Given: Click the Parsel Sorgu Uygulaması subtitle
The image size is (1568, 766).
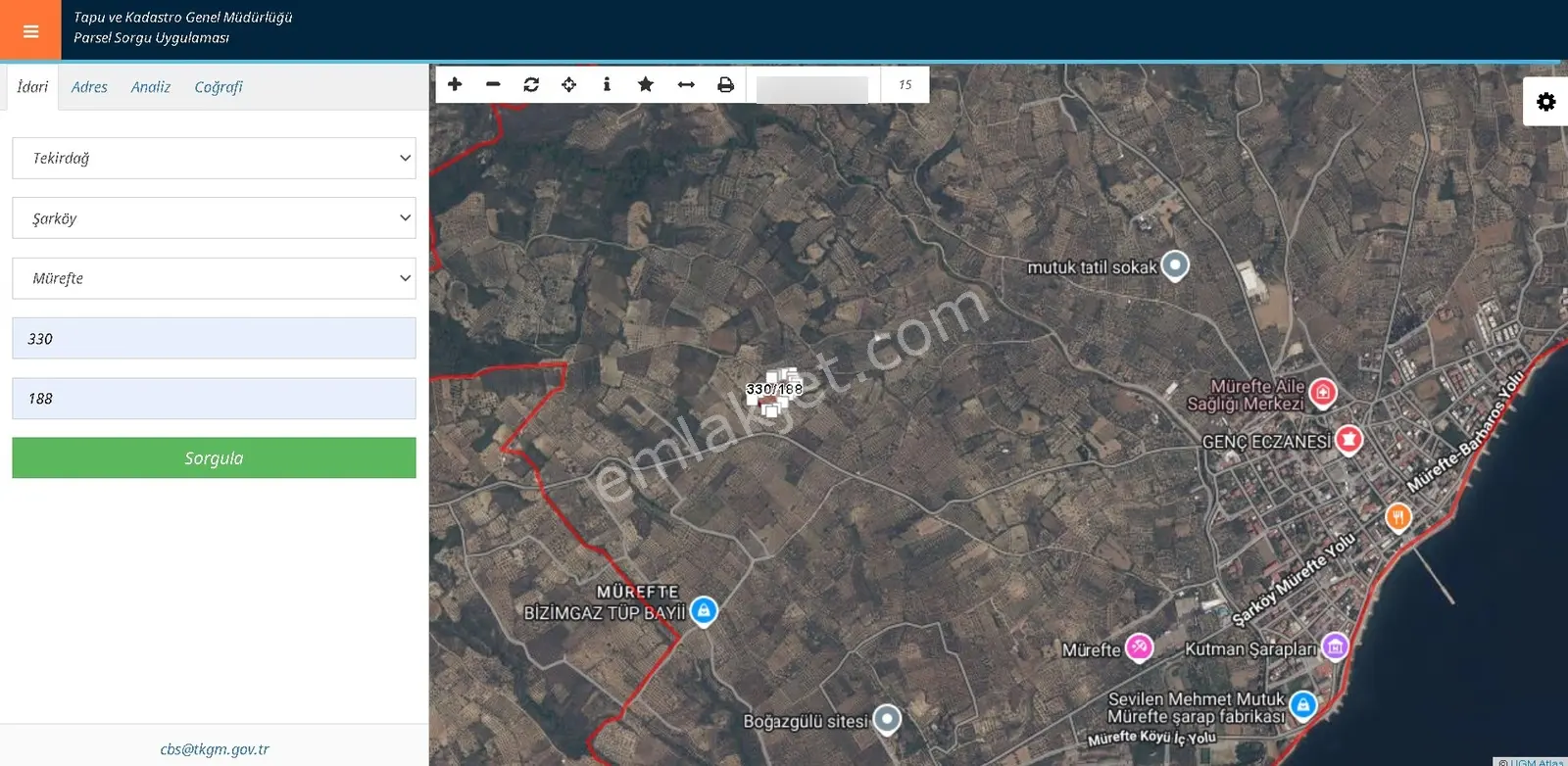Looking at the screenshot, I should [151, 38].
